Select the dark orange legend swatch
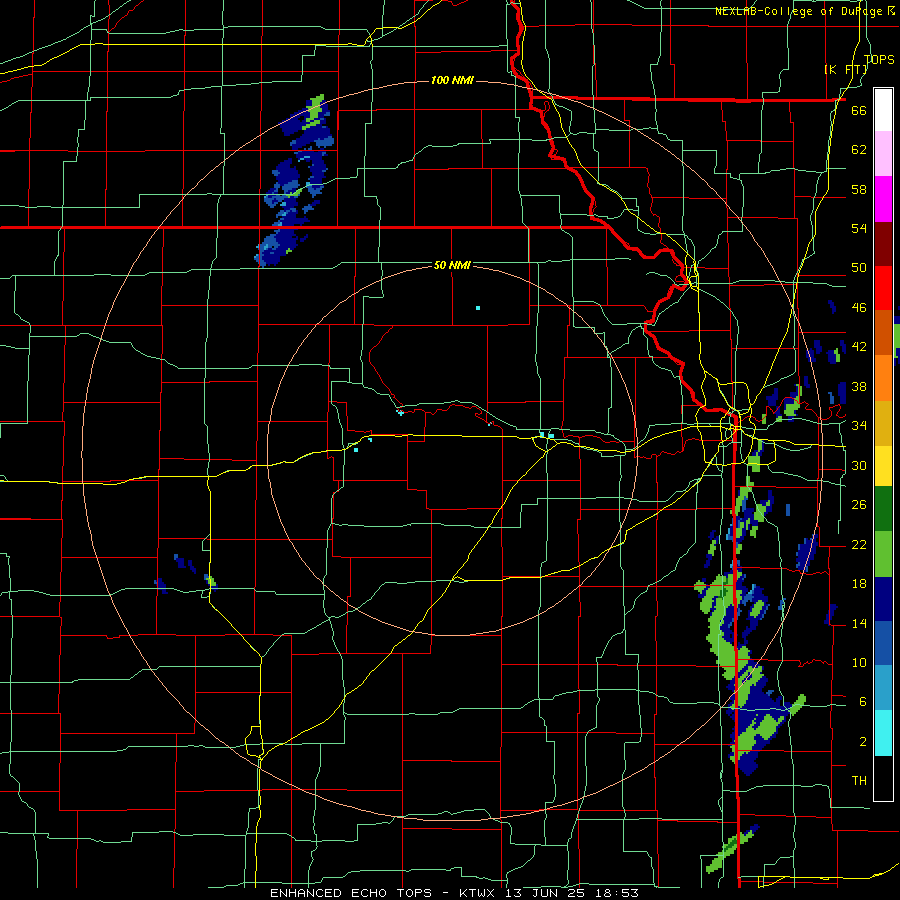900x900 pixels. (x=883, y=333)
